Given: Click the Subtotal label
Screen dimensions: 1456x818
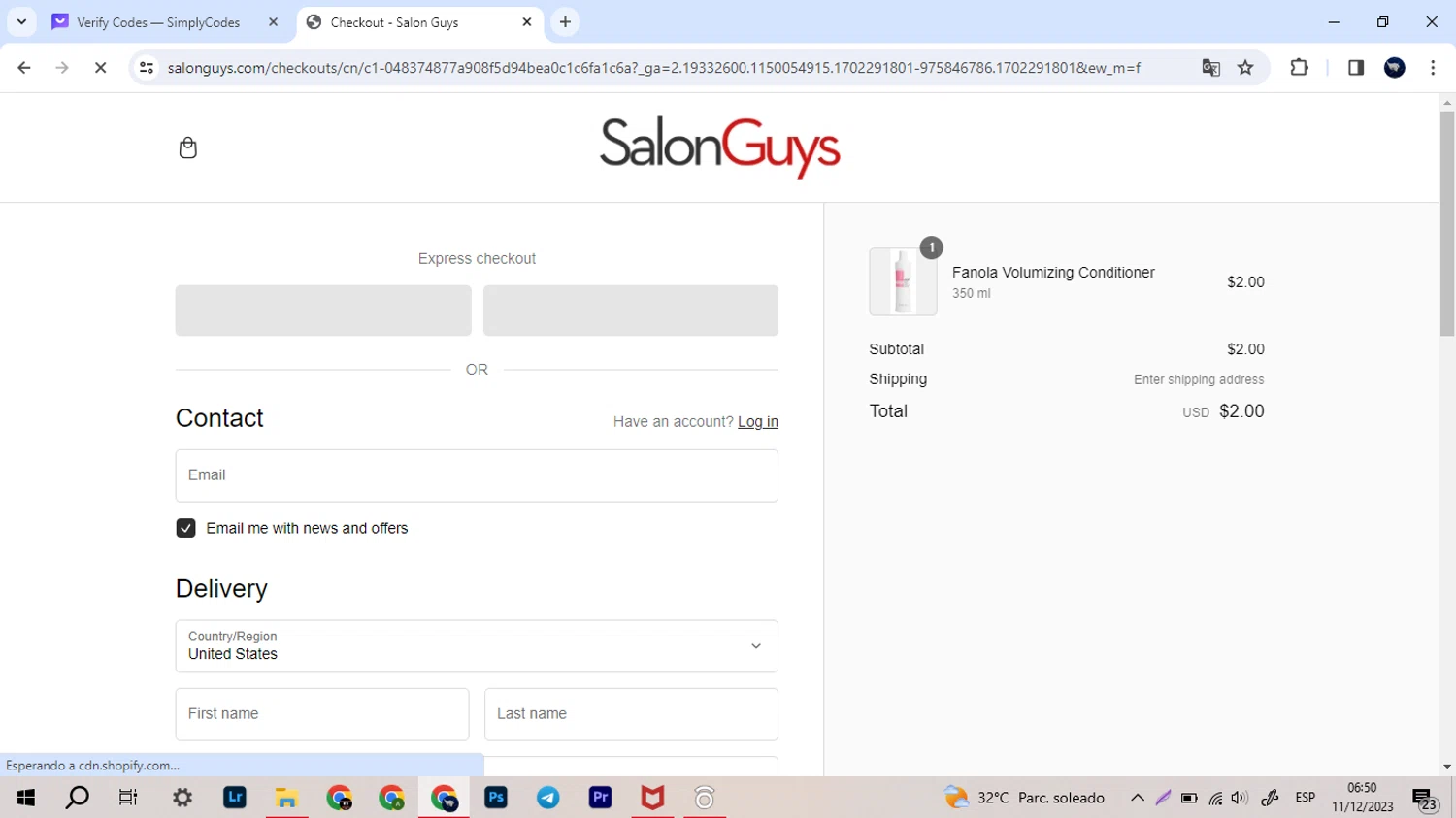Looking at the screenshot, I should [896, 349].
